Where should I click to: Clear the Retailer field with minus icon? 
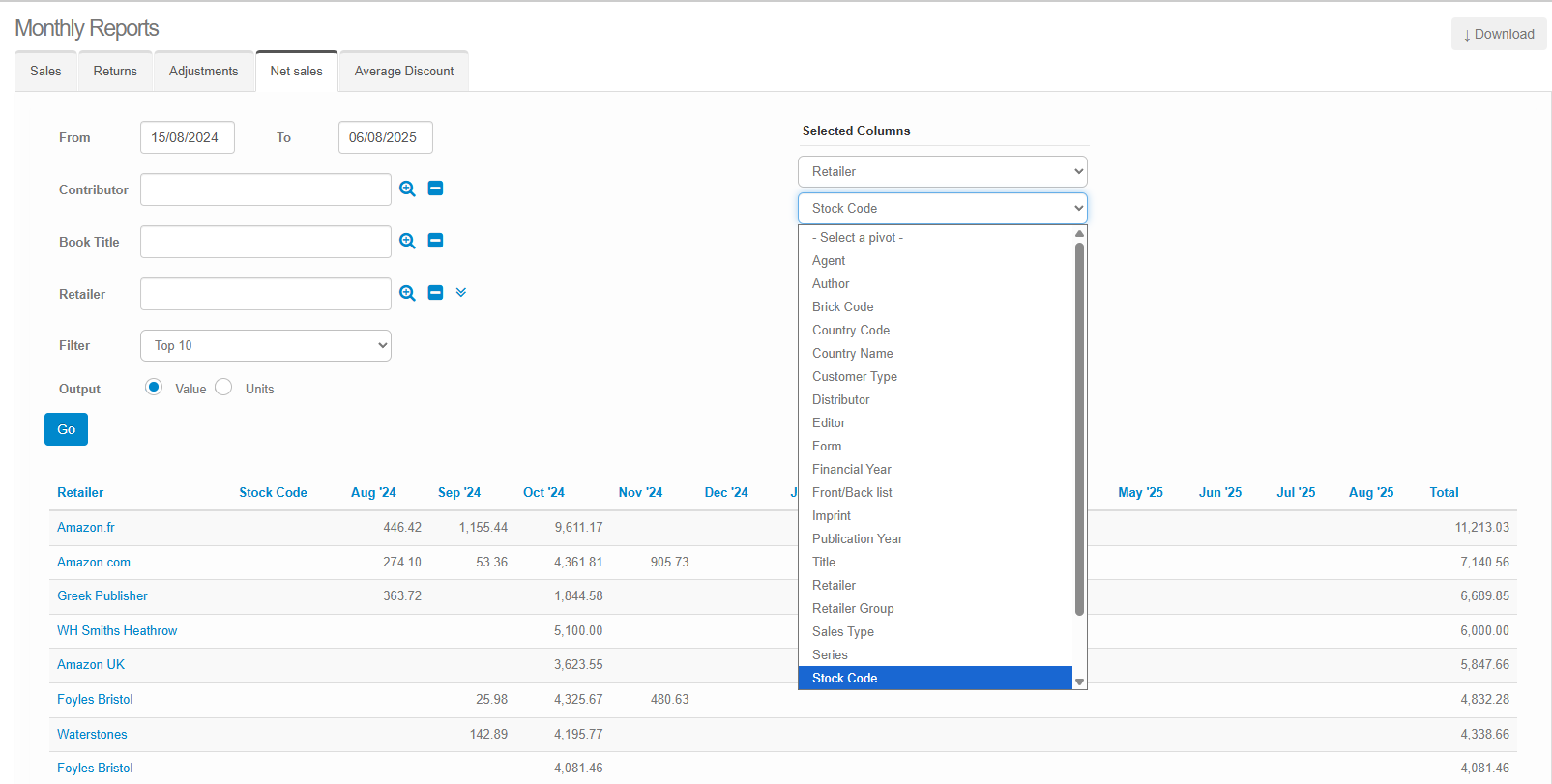coord(435,293)
